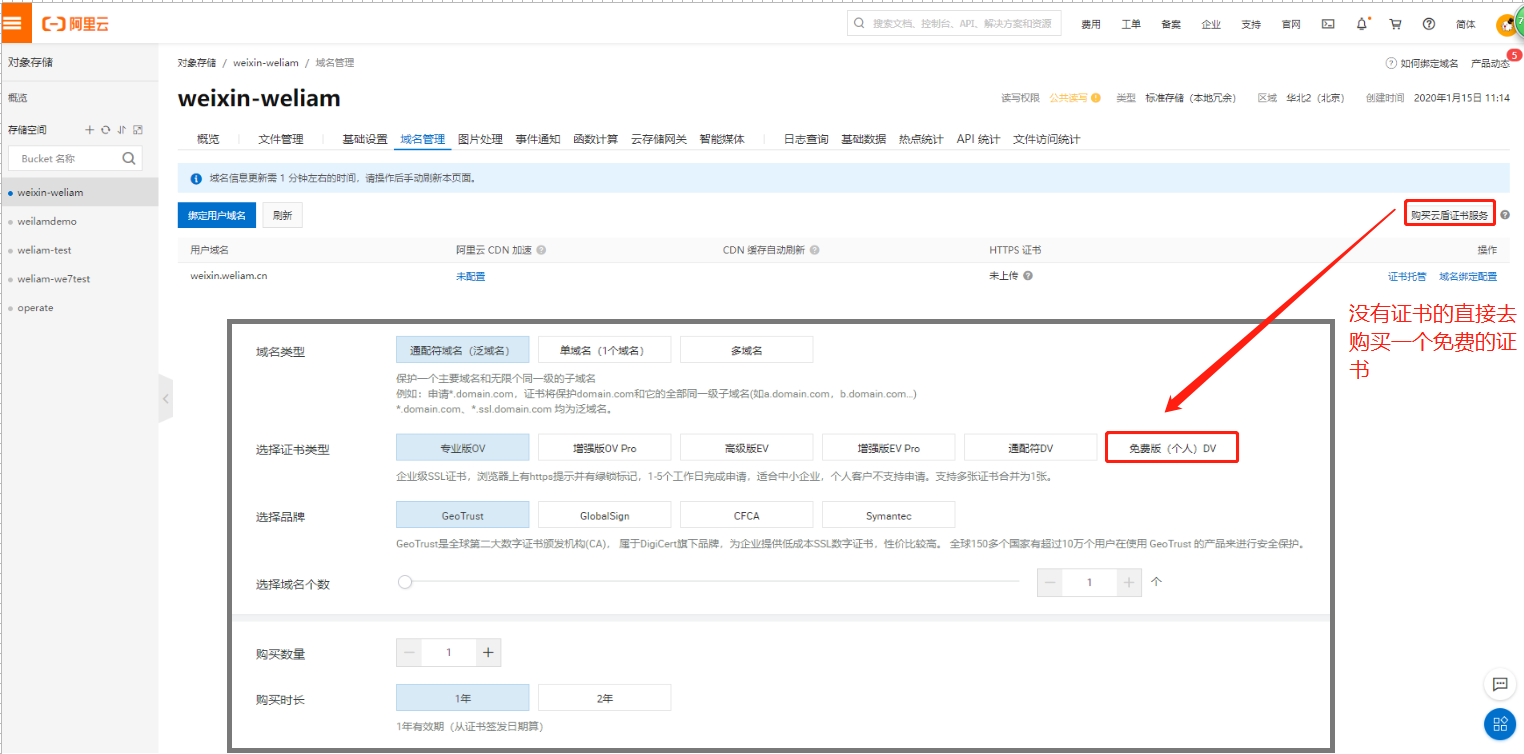Choose the 增强版EV Pro certificate type
The width and height of the screenshot is (1524, 754).
888,448
